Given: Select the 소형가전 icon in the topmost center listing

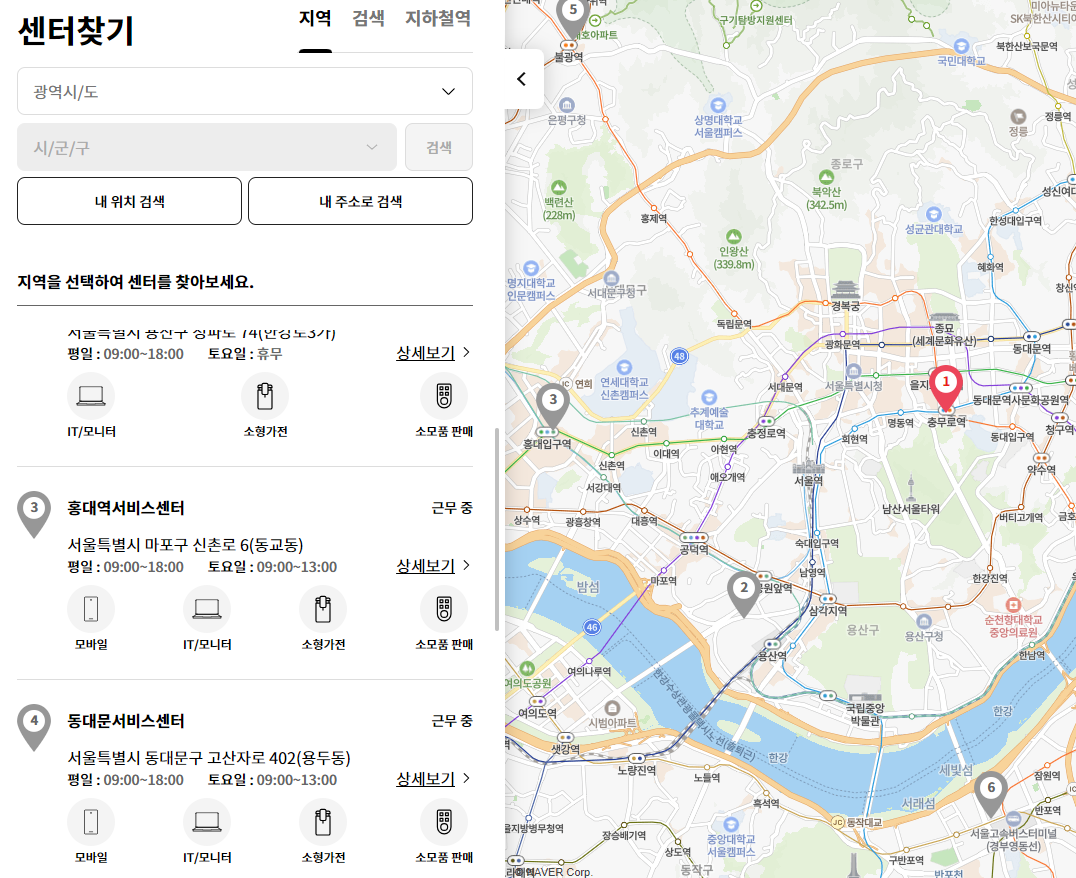Looking at the screenshot, I should pyautogui.click(x=264, y=397).
